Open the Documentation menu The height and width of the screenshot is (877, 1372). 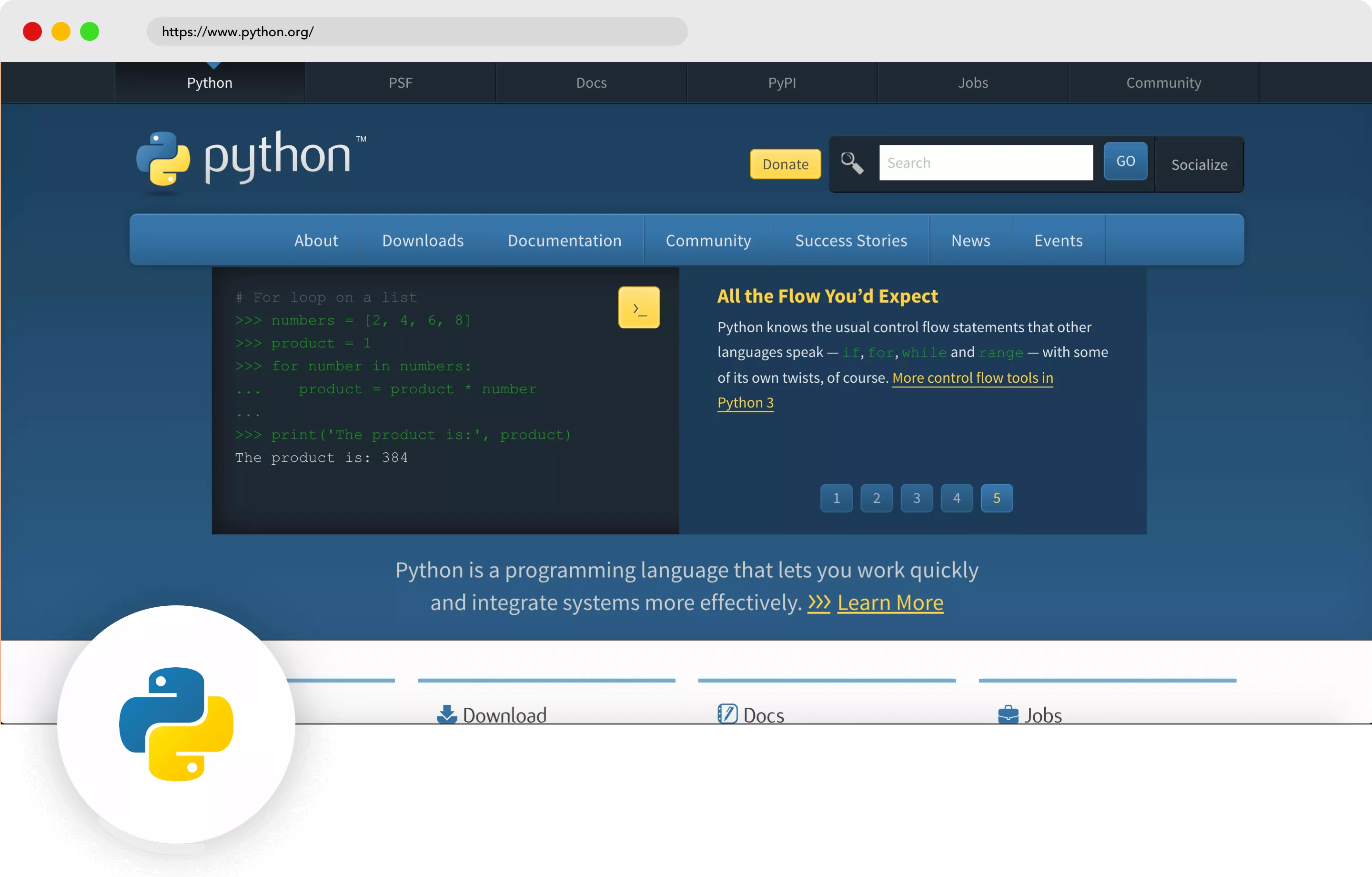565,240
